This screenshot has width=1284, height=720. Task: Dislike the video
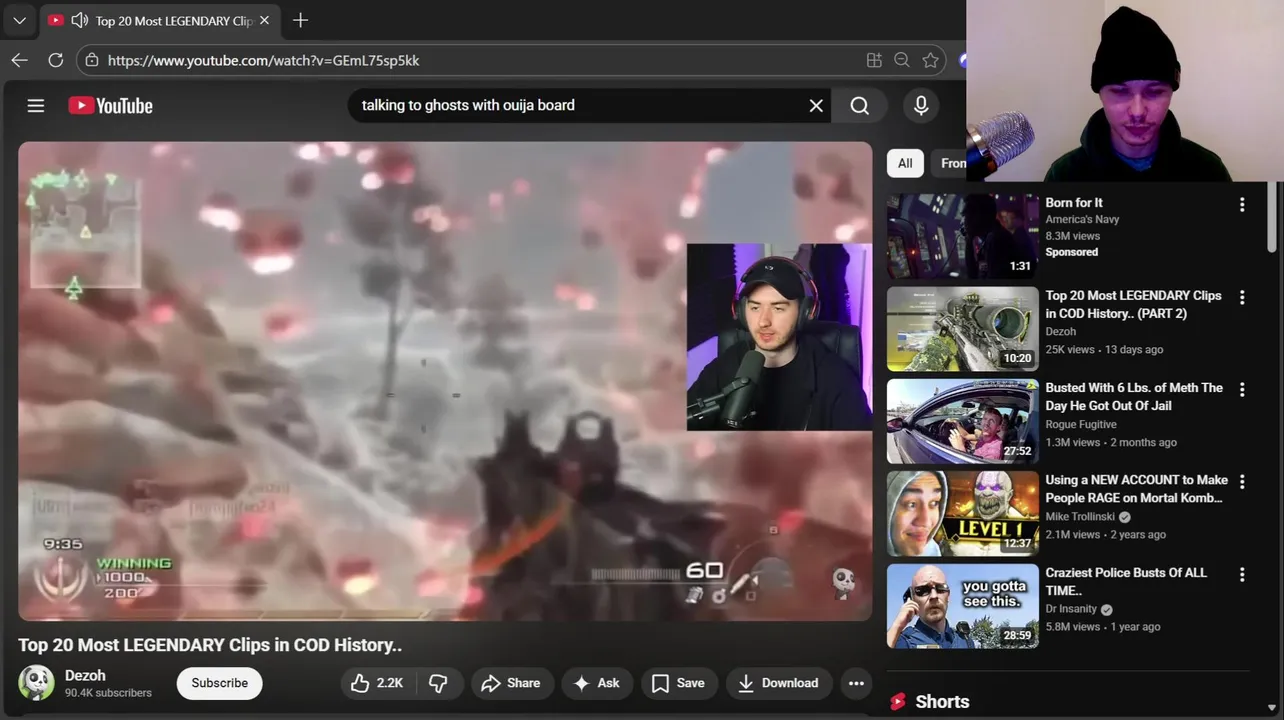(x=438, y=683)
